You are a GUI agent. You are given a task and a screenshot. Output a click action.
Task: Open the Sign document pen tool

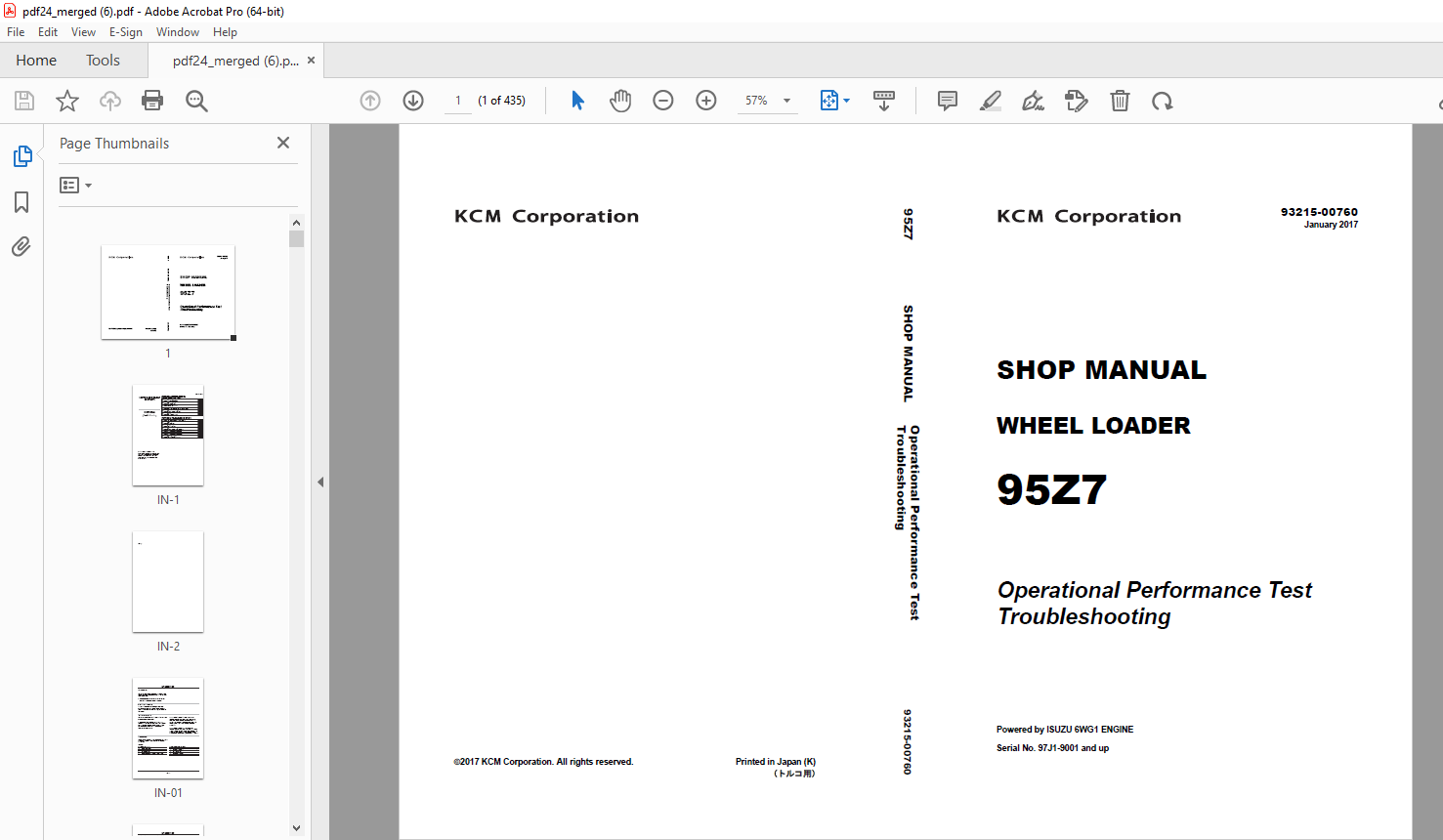(x=1033, y=101)
